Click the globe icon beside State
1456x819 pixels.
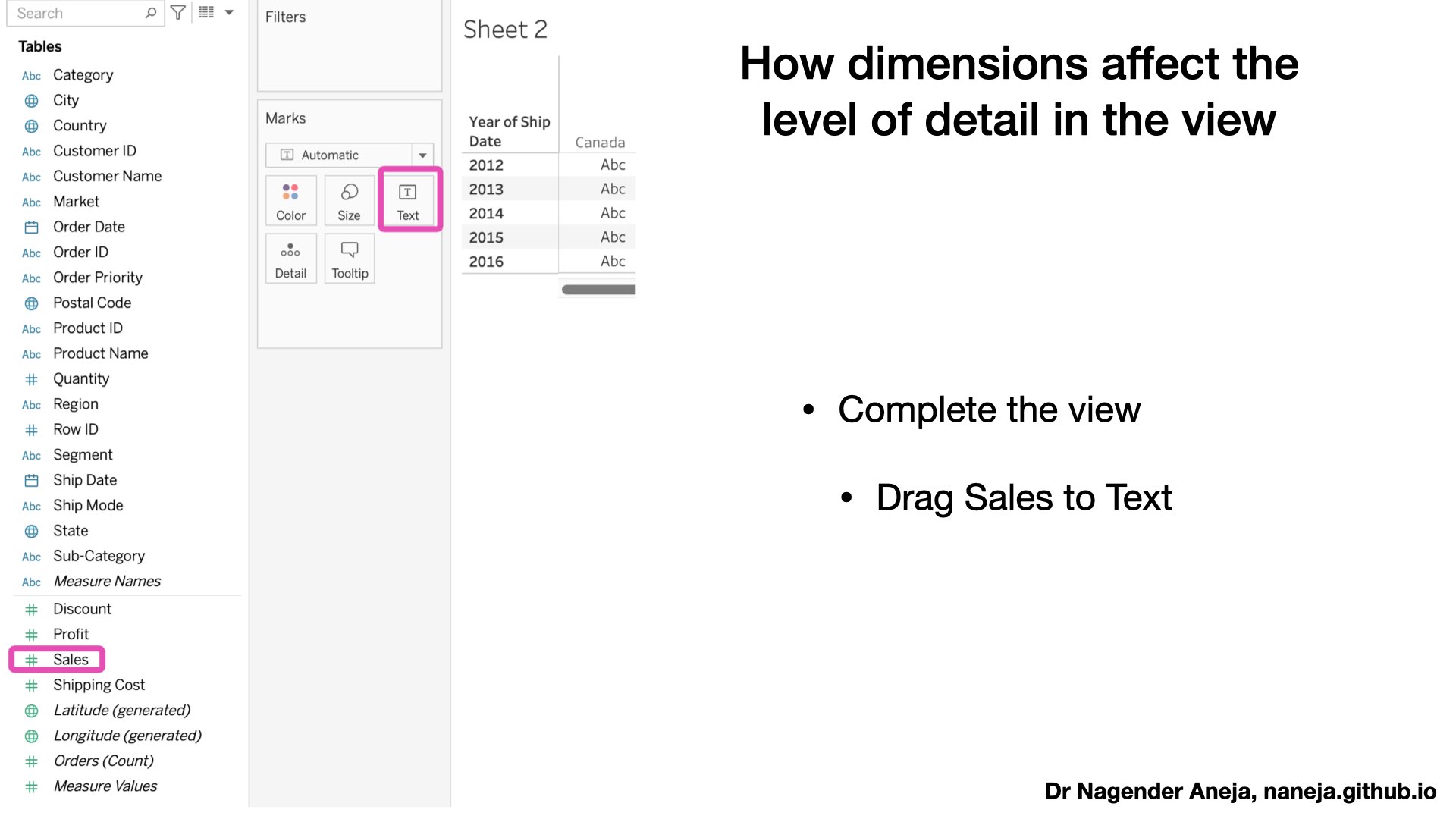tap(31, 532)
